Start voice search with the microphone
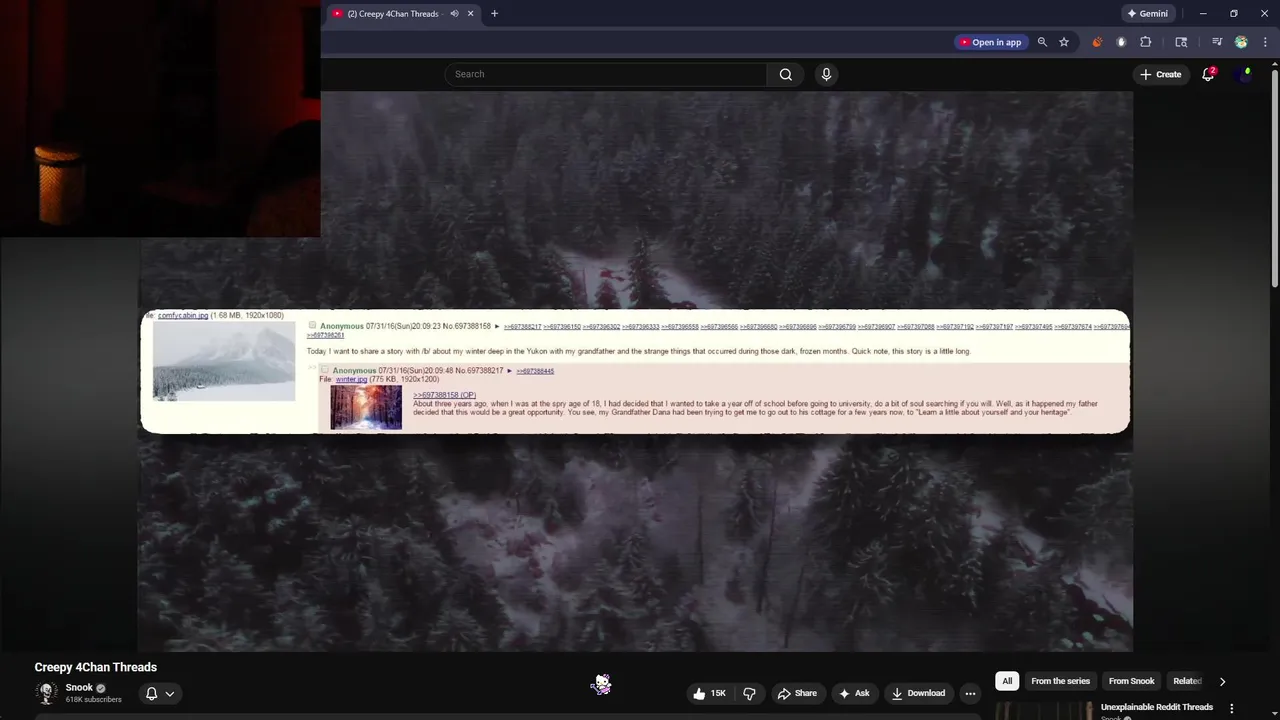 click(x=826, y=74)
